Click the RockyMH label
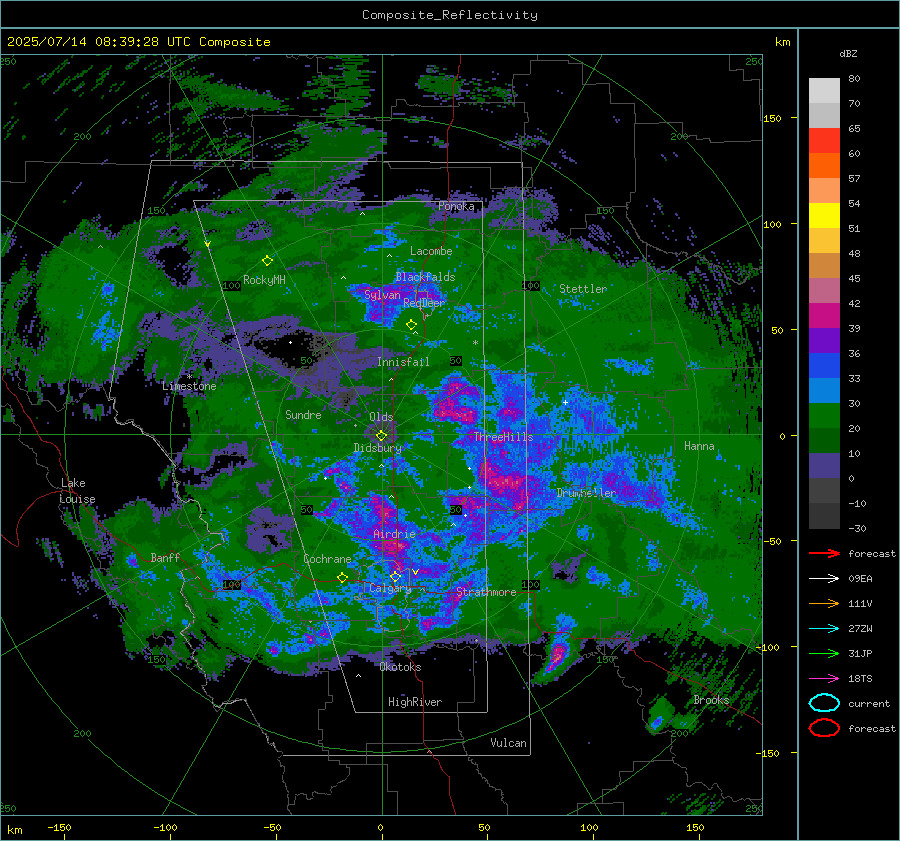The height and width of the screenshot is (841, 900). (264, 280)
